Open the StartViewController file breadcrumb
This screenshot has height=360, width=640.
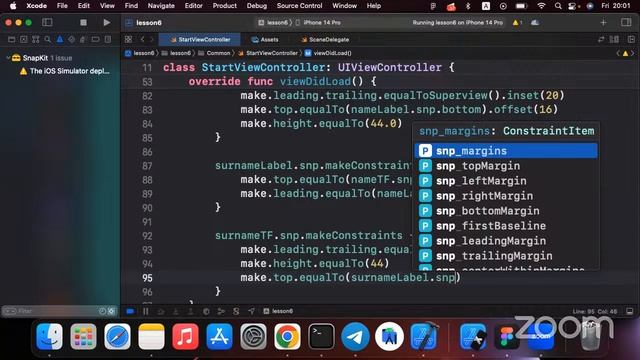coord(268,53)
